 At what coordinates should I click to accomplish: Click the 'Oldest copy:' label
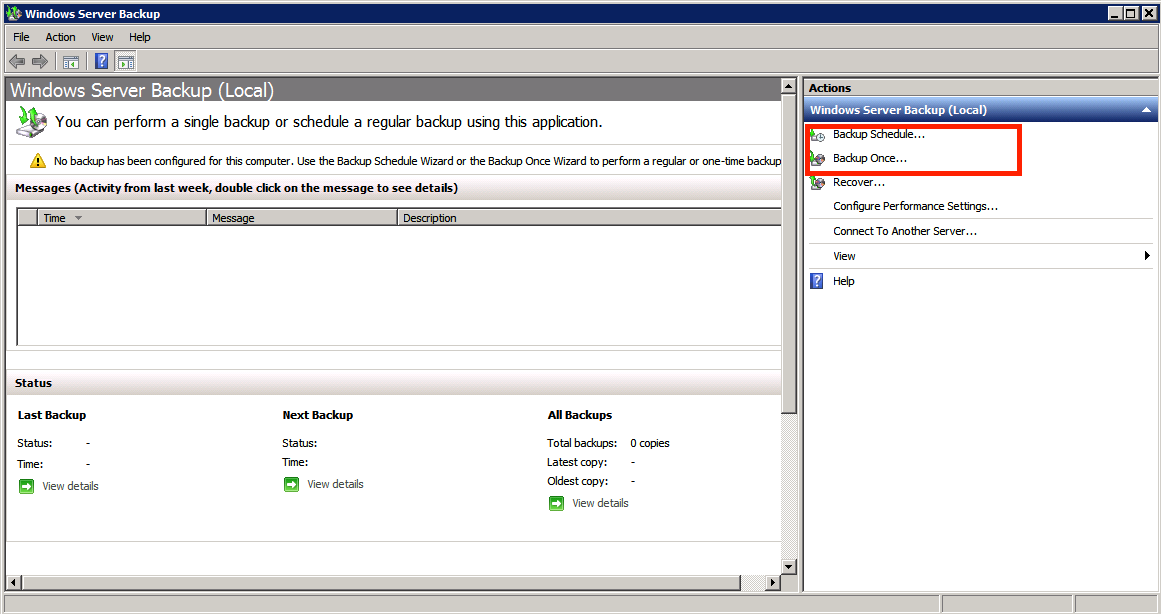coord(578,481)
